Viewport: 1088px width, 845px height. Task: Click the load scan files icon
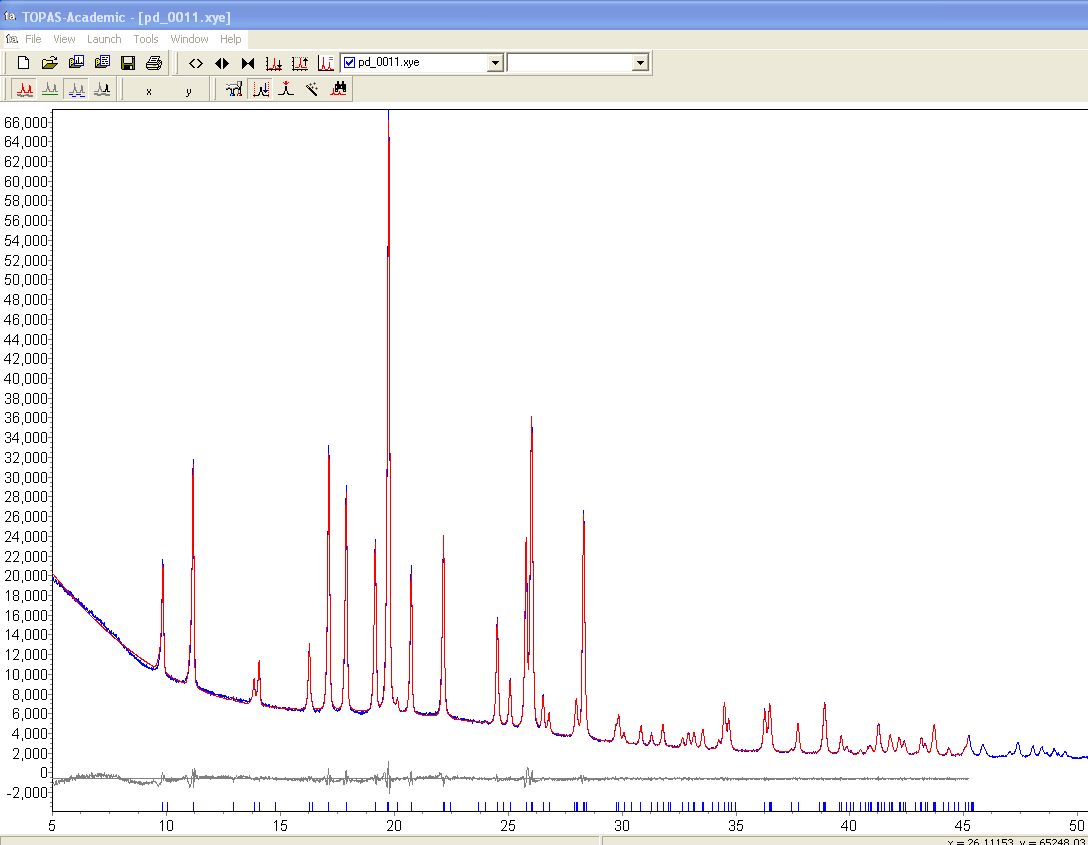click(76, 63)
